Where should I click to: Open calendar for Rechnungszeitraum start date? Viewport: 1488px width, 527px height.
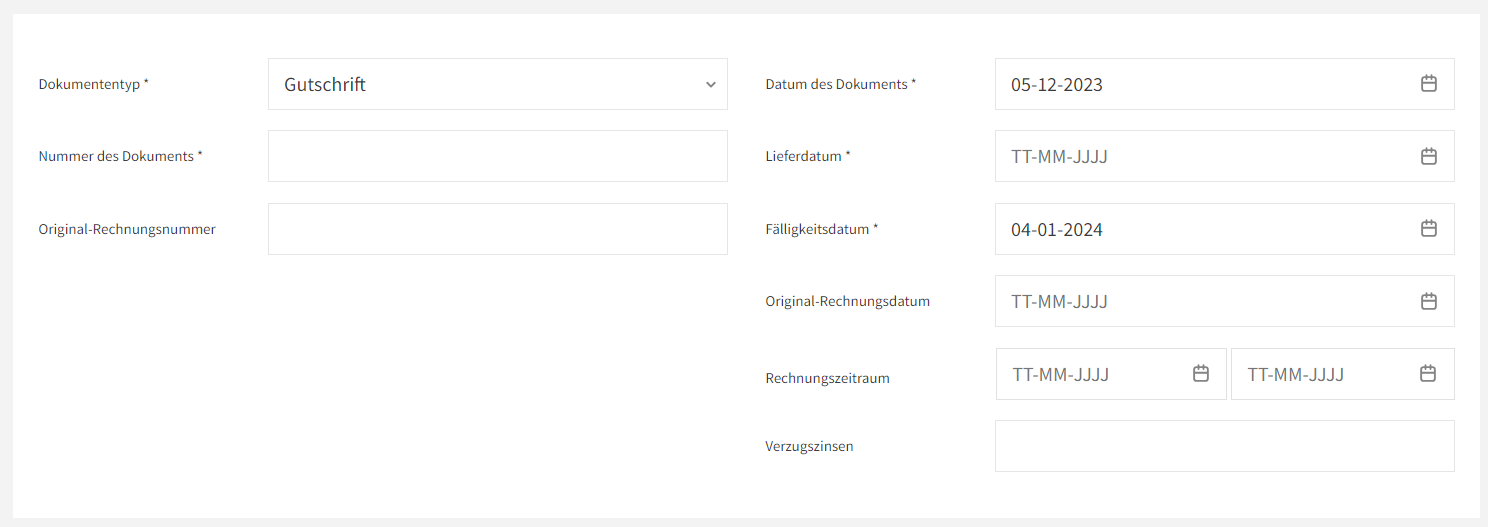click(1201, 374)
